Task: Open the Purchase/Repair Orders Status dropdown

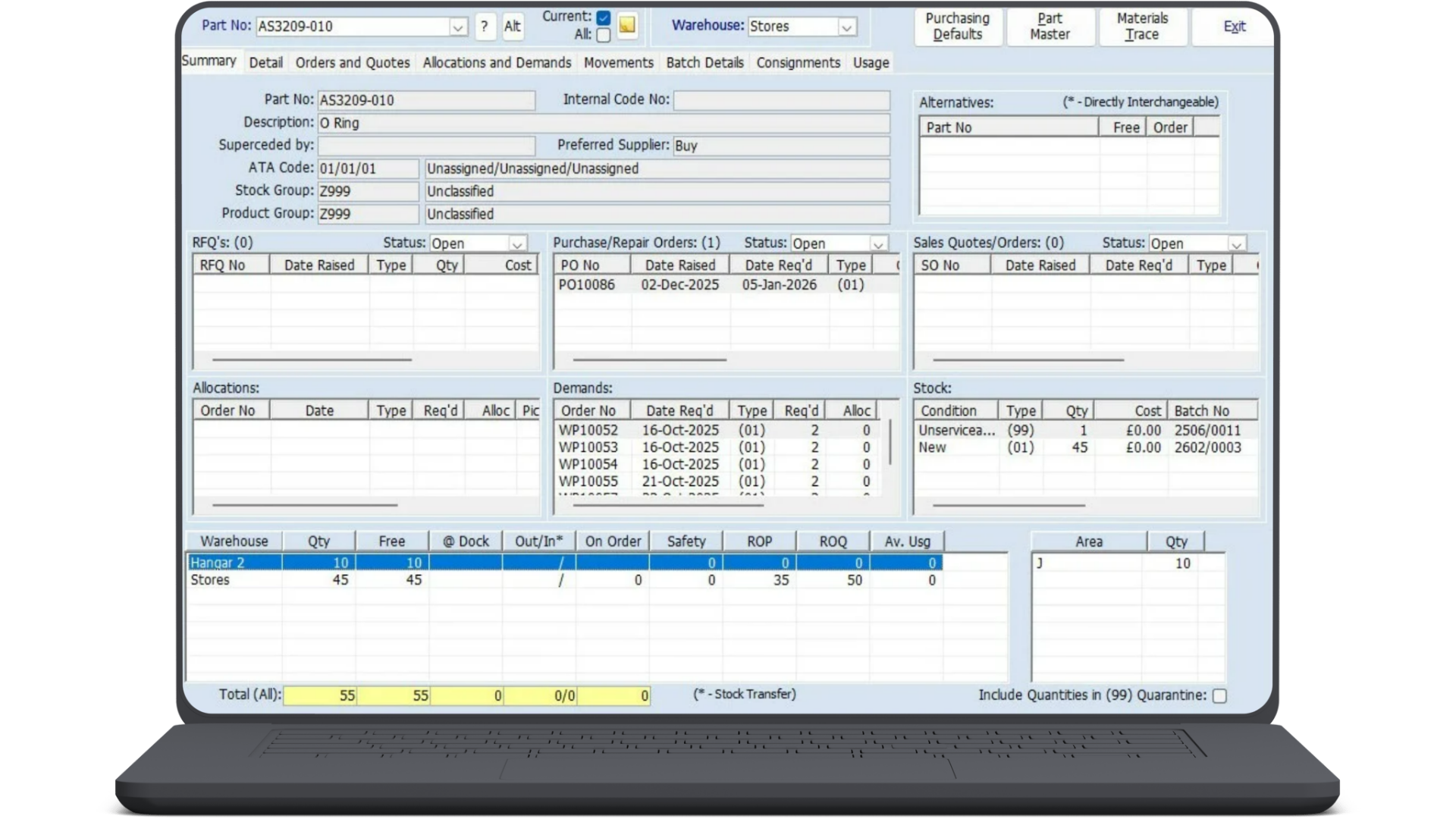Action: pyautogui.click(x=878, y=243)
